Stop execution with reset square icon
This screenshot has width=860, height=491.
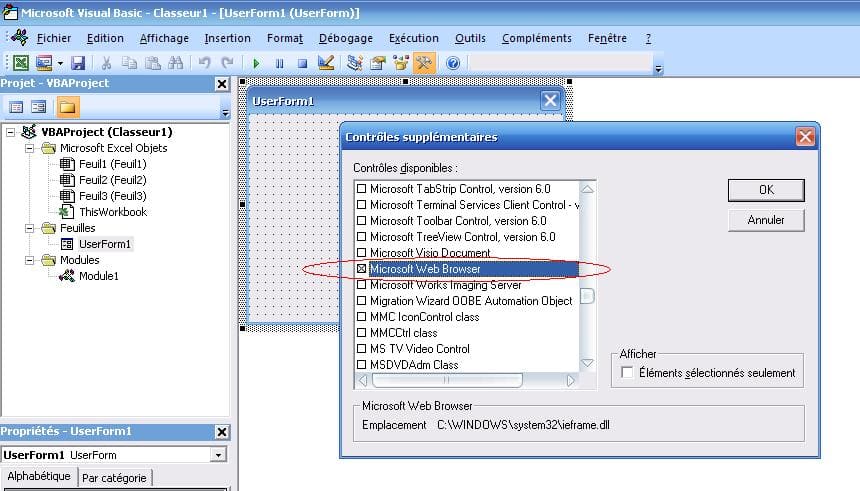tap(302, 63)
